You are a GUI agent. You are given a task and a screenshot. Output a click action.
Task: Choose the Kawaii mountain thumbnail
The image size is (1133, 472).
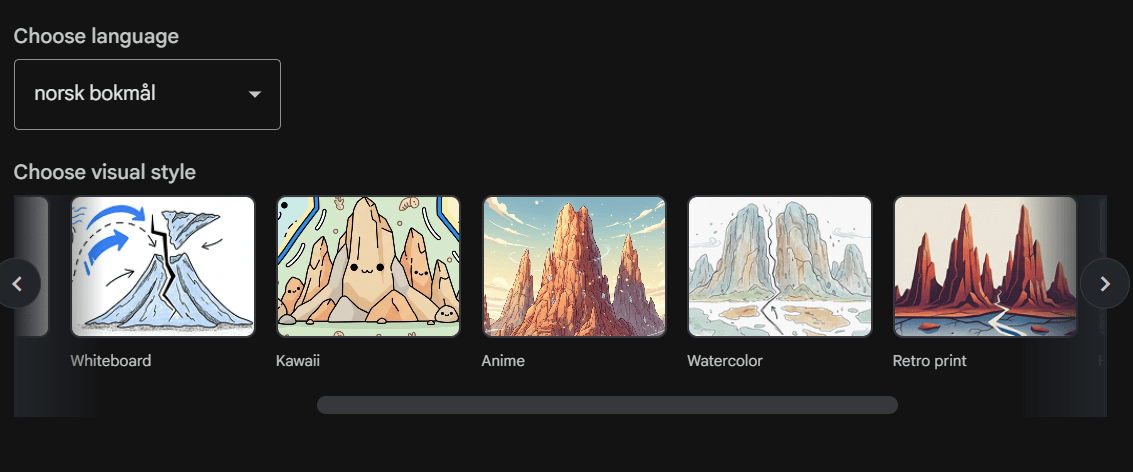[369, 267]
